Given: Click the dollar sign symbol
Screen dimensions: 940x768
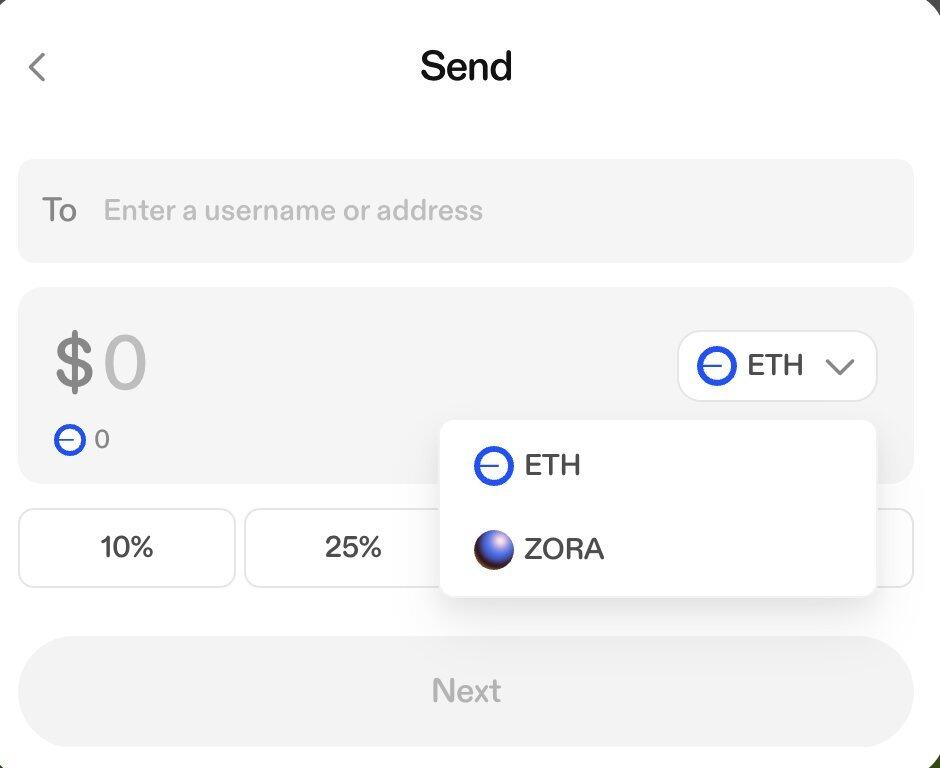Looking at the screenshot, I should coord(74,364).
